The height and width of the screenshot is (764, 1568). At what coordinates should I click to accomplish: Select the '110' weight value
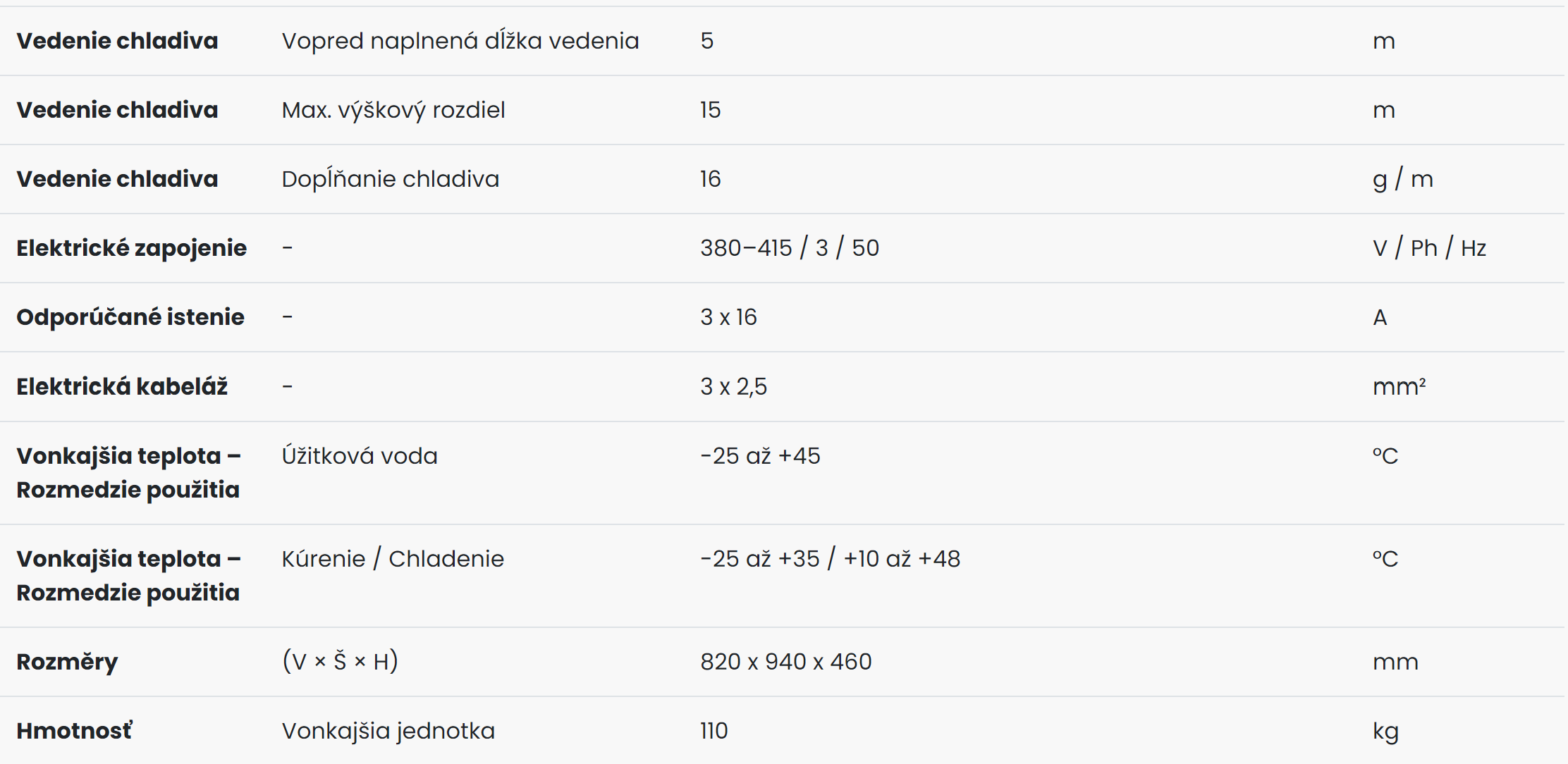pos(713,731)
